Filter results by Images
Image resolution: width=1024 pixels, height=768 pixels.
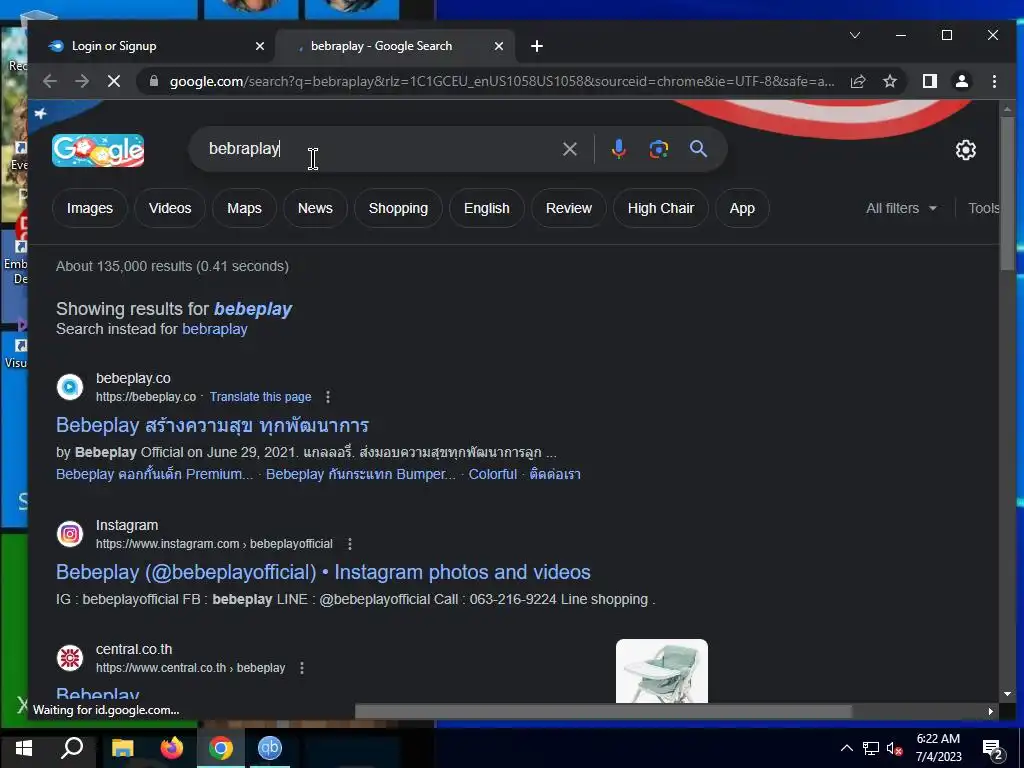click(x=89, y=208)
